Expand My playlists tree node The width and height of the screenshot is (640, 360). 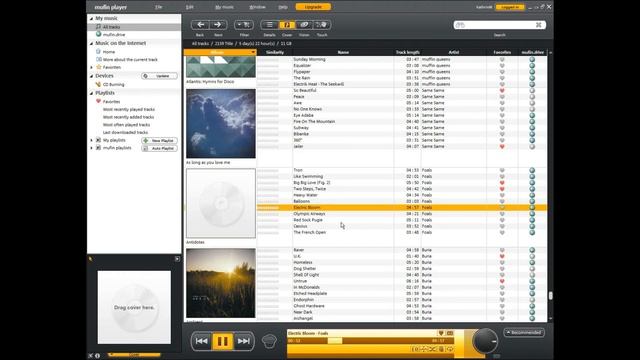(x=91, y=140)
